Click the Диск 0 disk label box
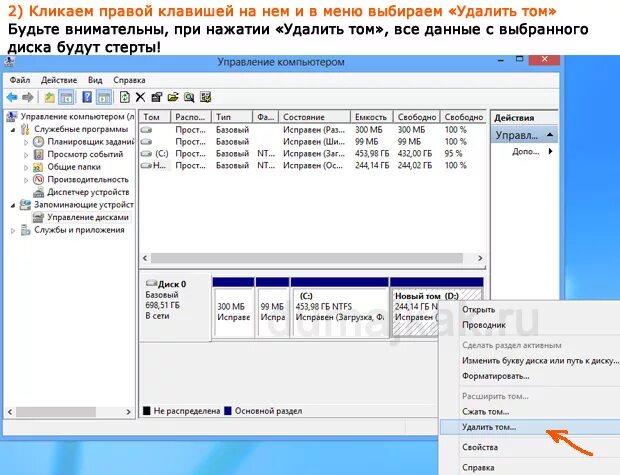Image resolution: width=620 pixels, height=475 pixels. coord(176,307)
